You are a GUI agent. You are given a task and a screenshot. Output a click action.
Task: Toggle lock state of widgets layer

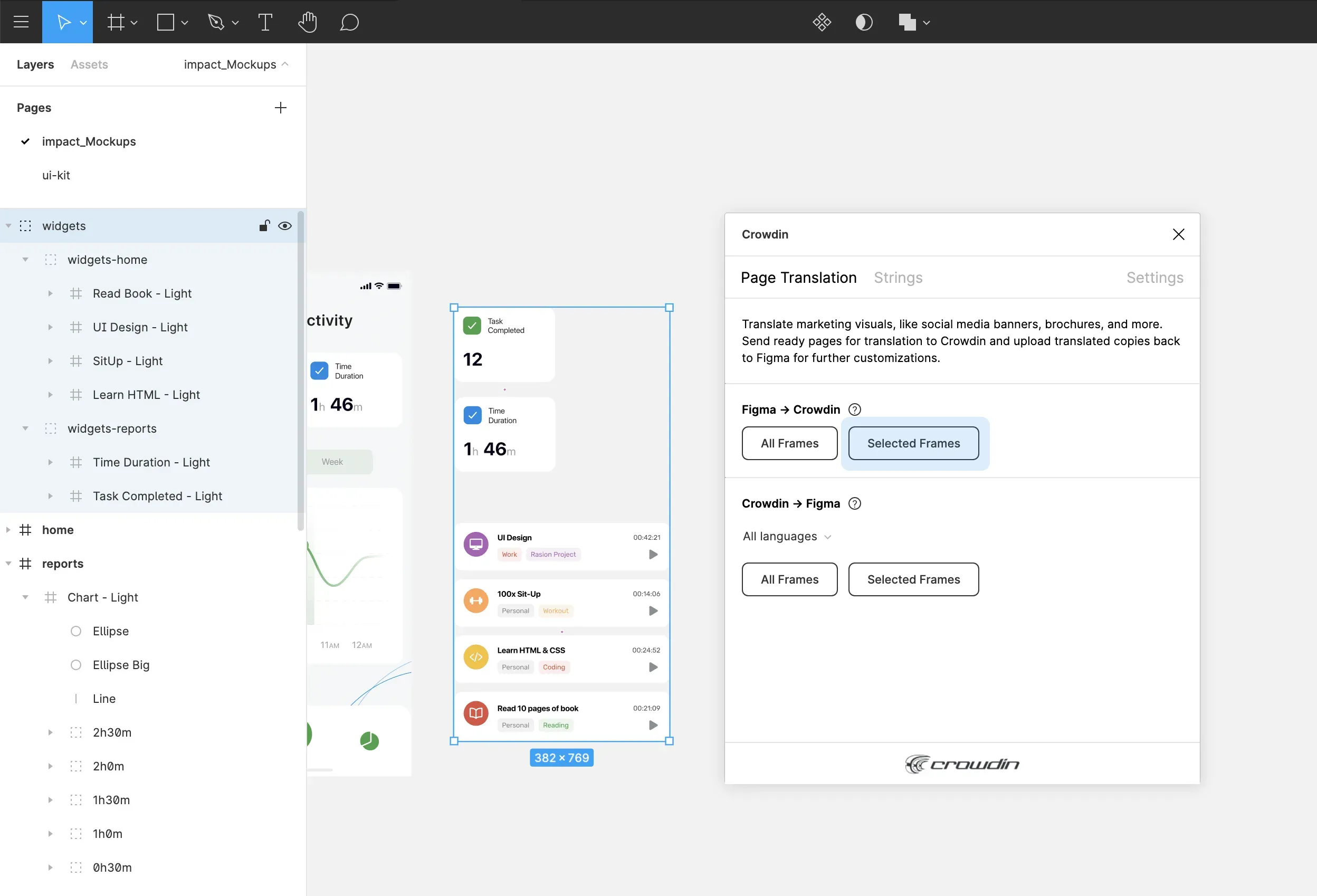(x=264, y=226)
